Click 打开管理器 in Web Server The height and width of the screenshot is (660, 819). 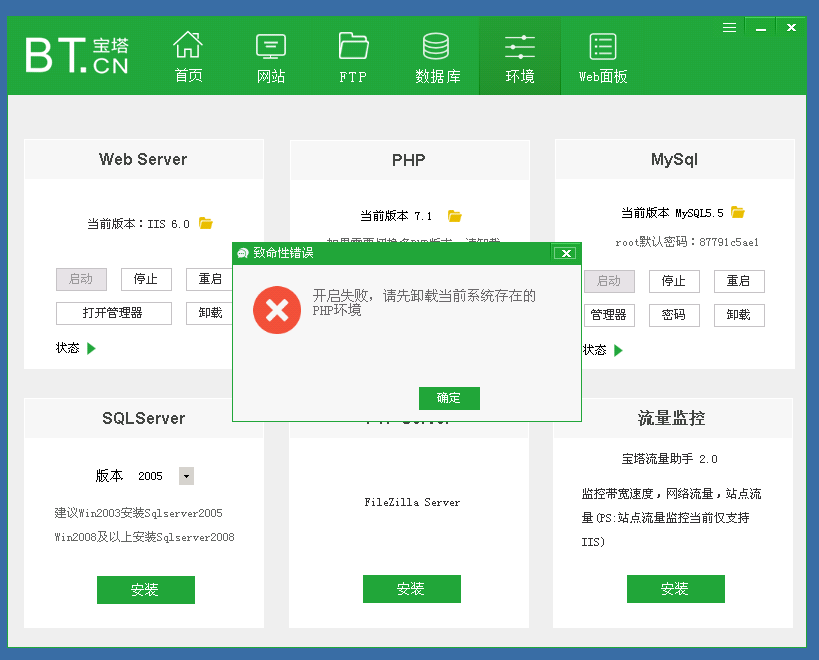coord(114,313)
